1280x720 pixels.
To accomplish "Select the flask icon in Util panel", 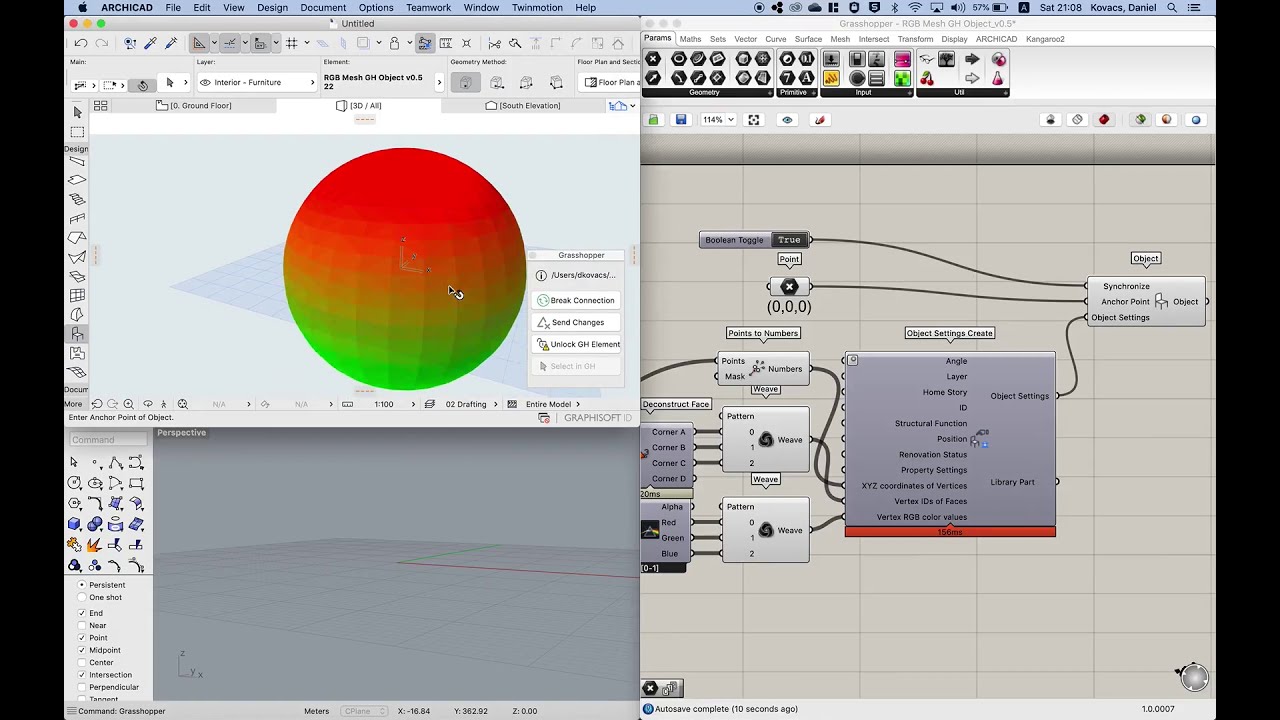I will (998, 78).
